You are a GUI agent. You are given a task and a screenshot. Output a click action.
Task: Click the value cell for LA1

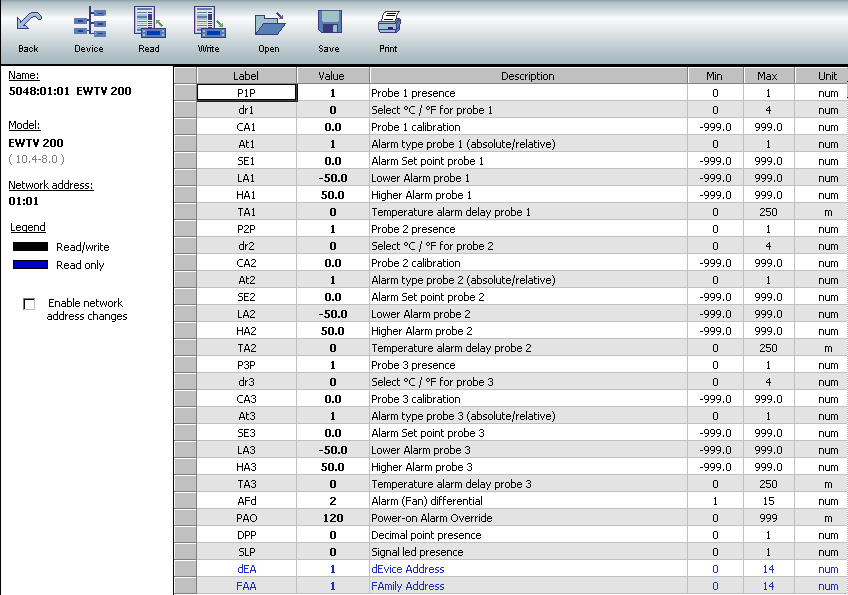tap(333, 178)
